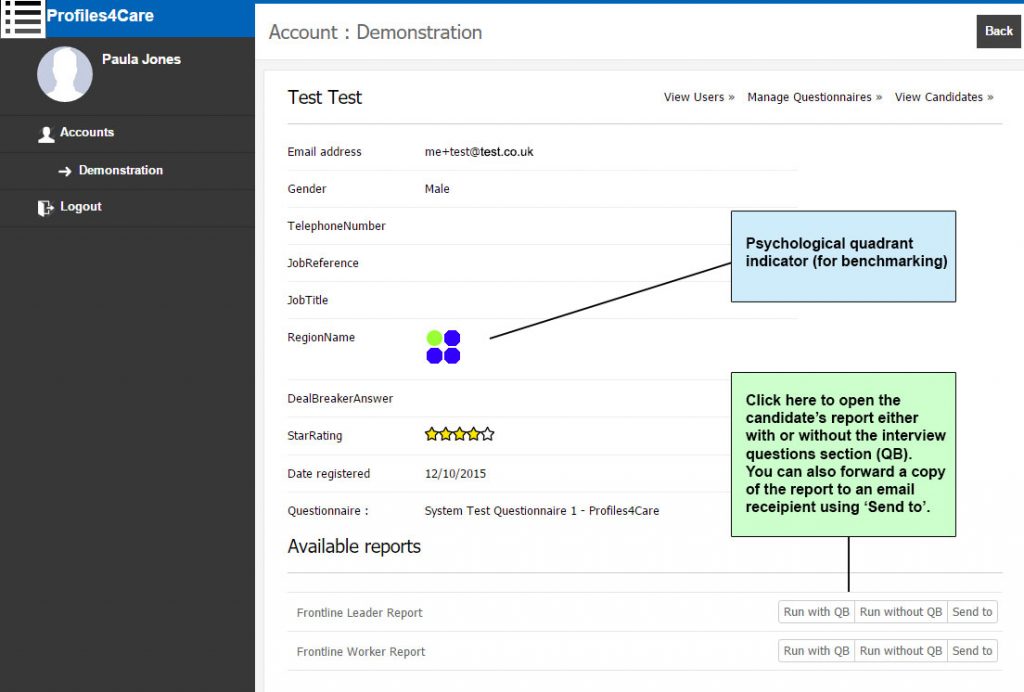Run Frontline Worker Report with QB
Image resolution: width=1024 pixels, height=692 pixels.
tap(816, 651)
